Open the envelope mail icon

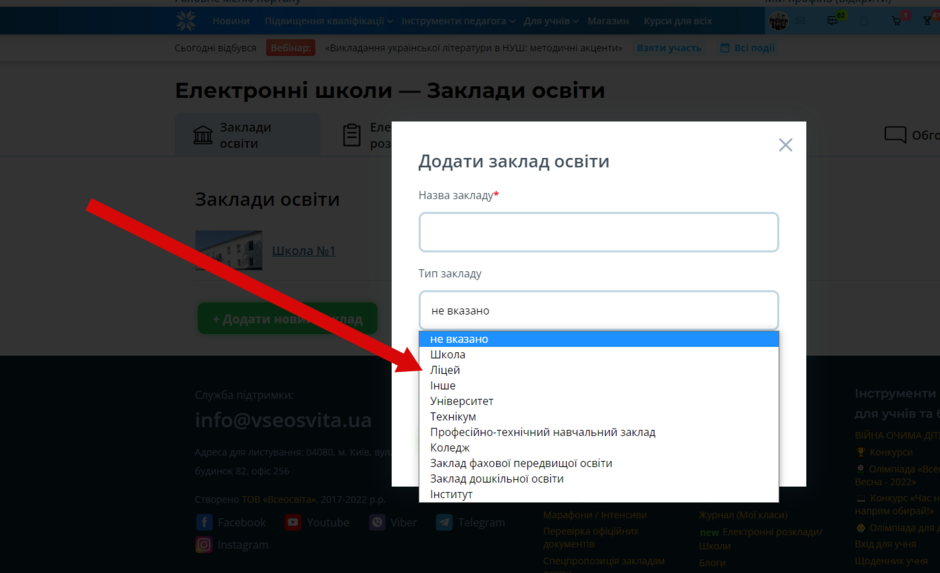click(x=802, y=21)
